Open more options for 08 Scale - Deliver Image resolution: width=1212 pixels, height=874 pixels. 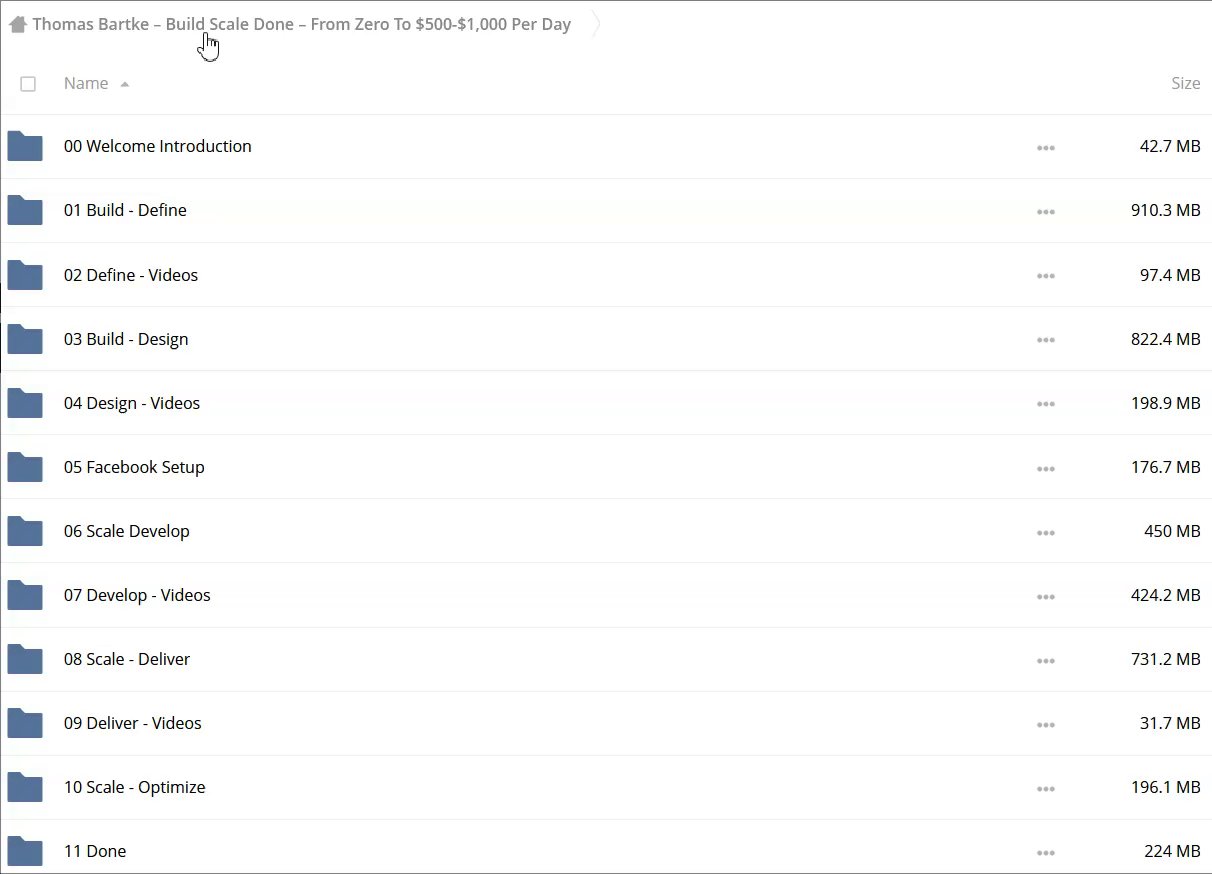(1046, 660)
